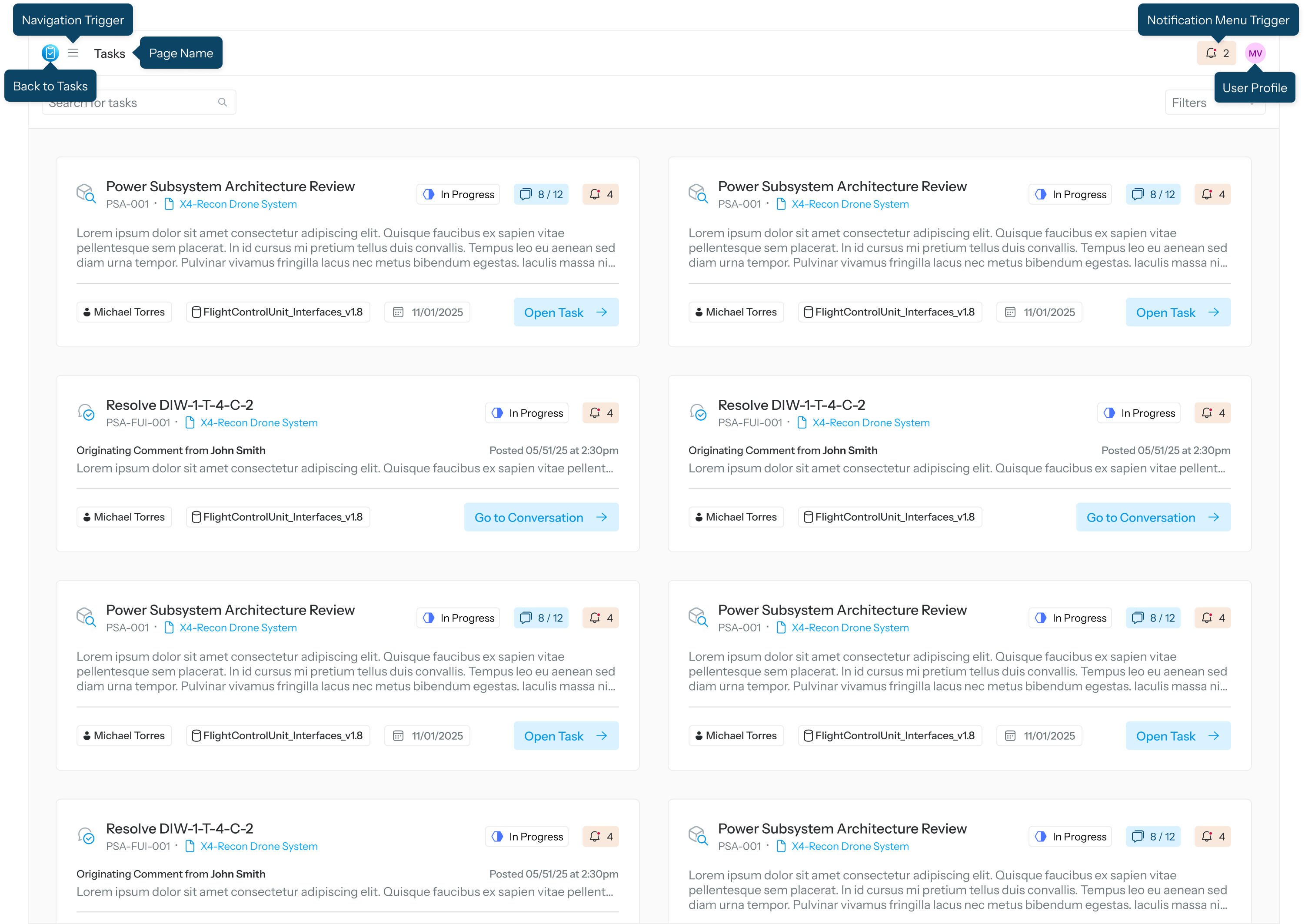Click the calendar icon in the 11/01/2025 chip
Screen dimensions: 1305x924
coord(398,312)
